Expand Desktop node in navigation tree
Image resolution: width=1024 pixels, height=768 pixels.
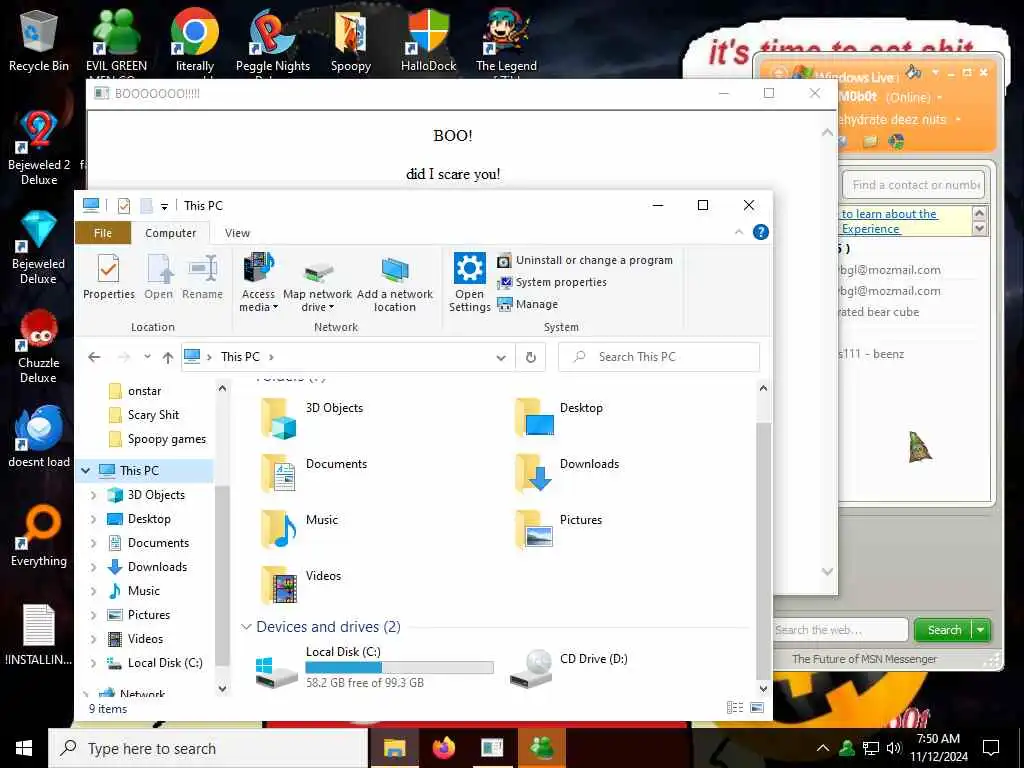tap(93, 519)
